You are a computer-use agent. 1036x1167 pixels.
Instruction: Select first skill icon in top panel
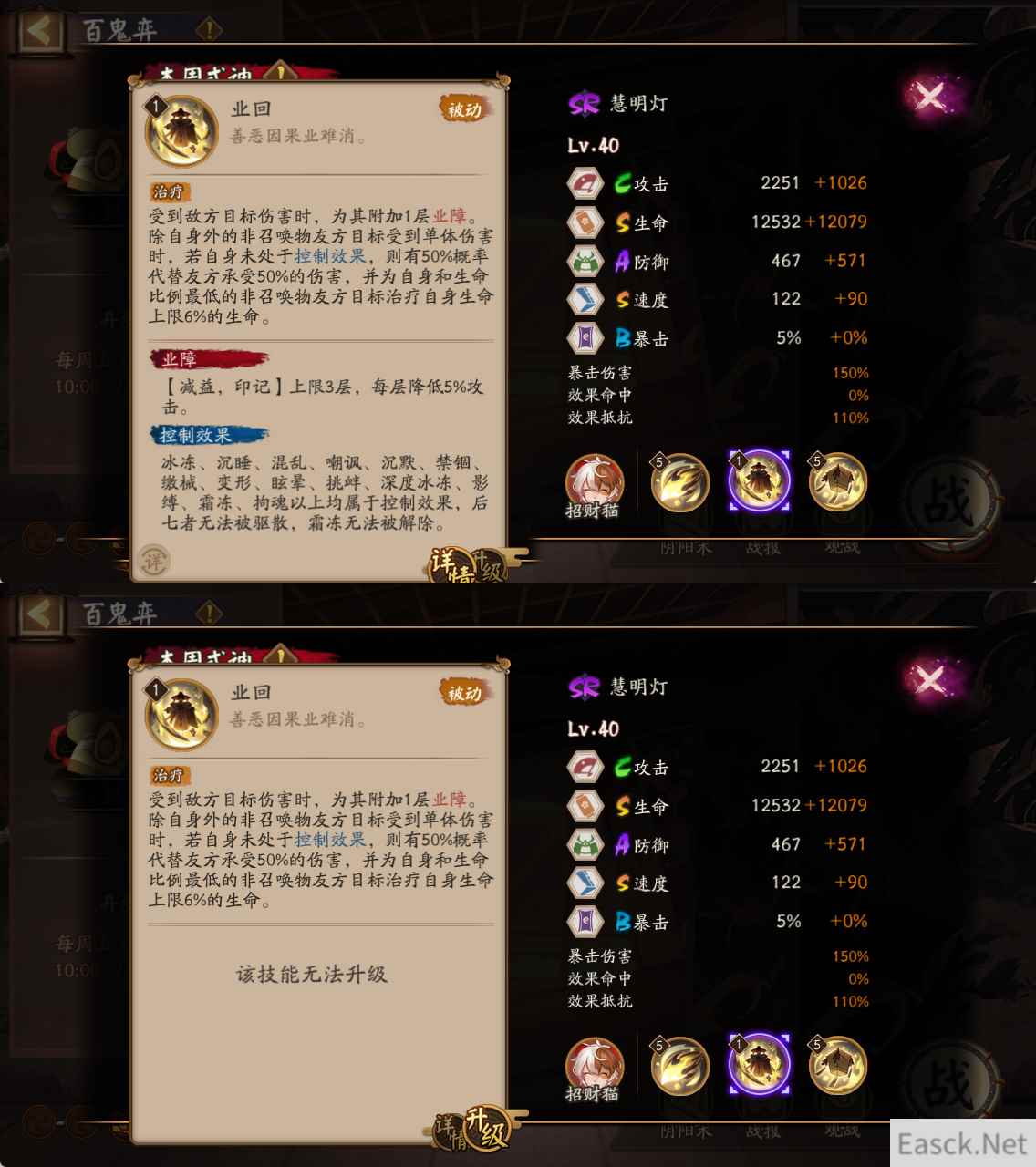679,482
